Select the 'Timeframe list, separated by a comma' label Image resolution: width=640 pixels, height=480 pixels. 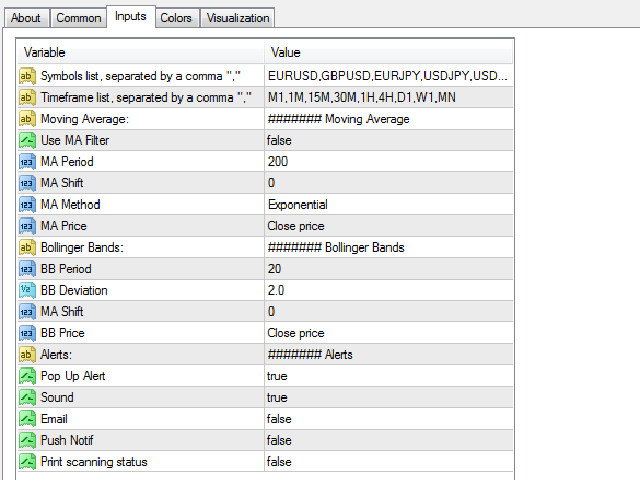point(146,98)
